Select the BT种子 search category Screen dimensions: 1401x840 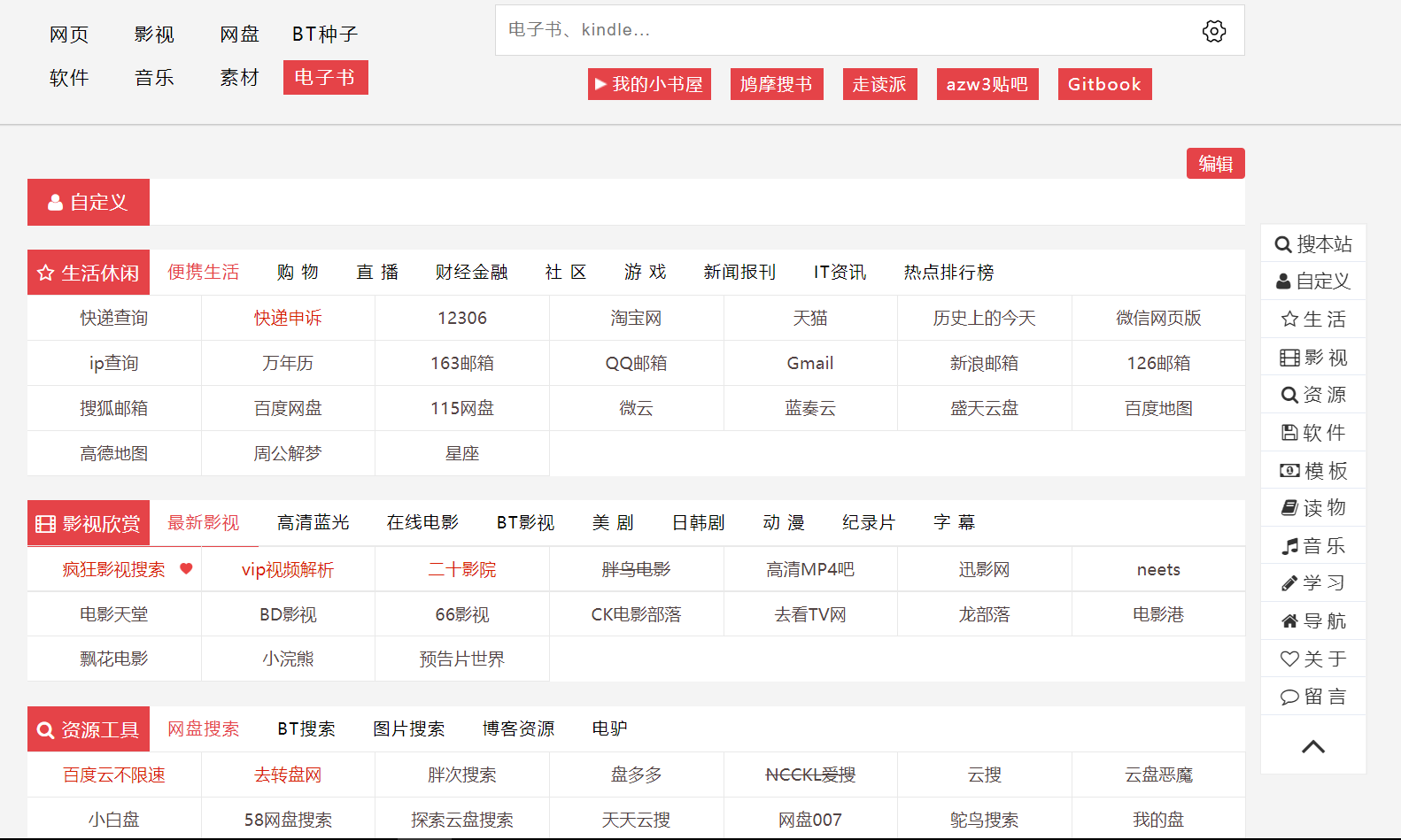324,35
